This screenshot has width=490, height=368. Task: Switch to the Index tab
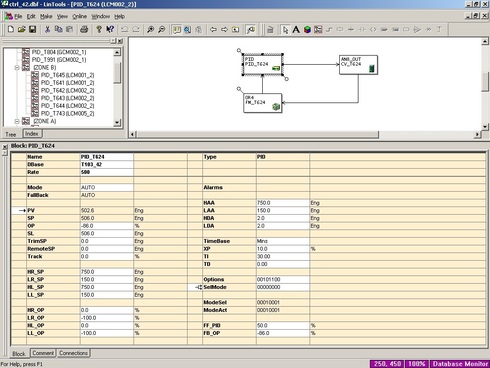32,134
